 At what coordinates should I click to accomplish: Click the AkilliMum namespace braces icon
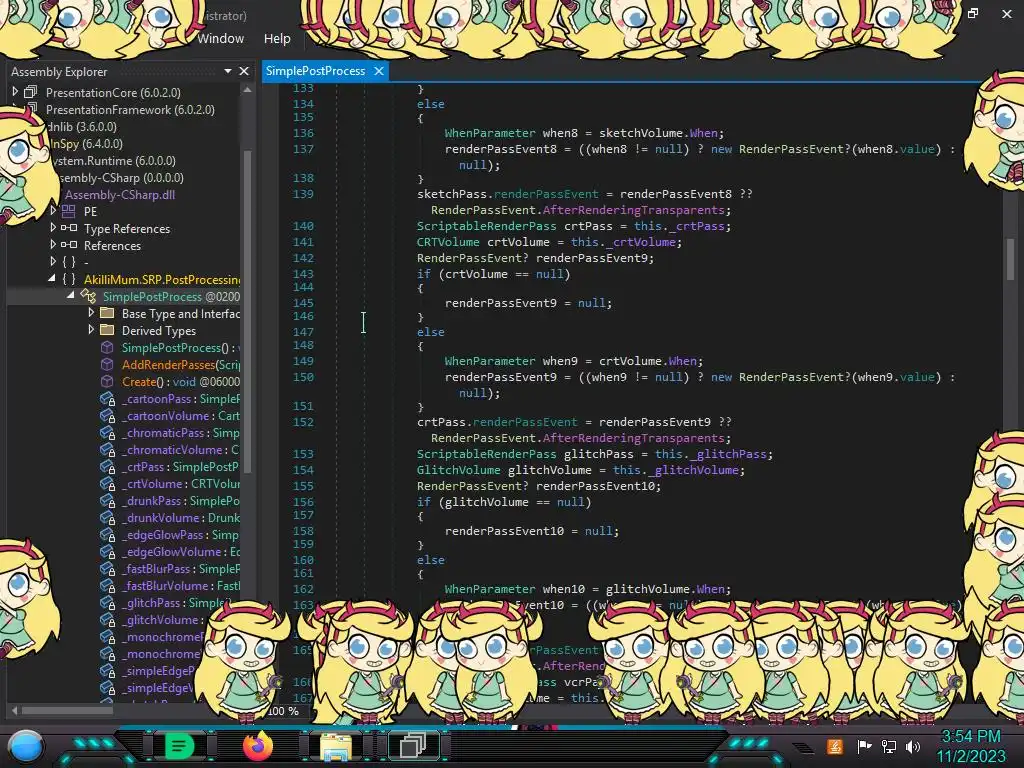69,279
